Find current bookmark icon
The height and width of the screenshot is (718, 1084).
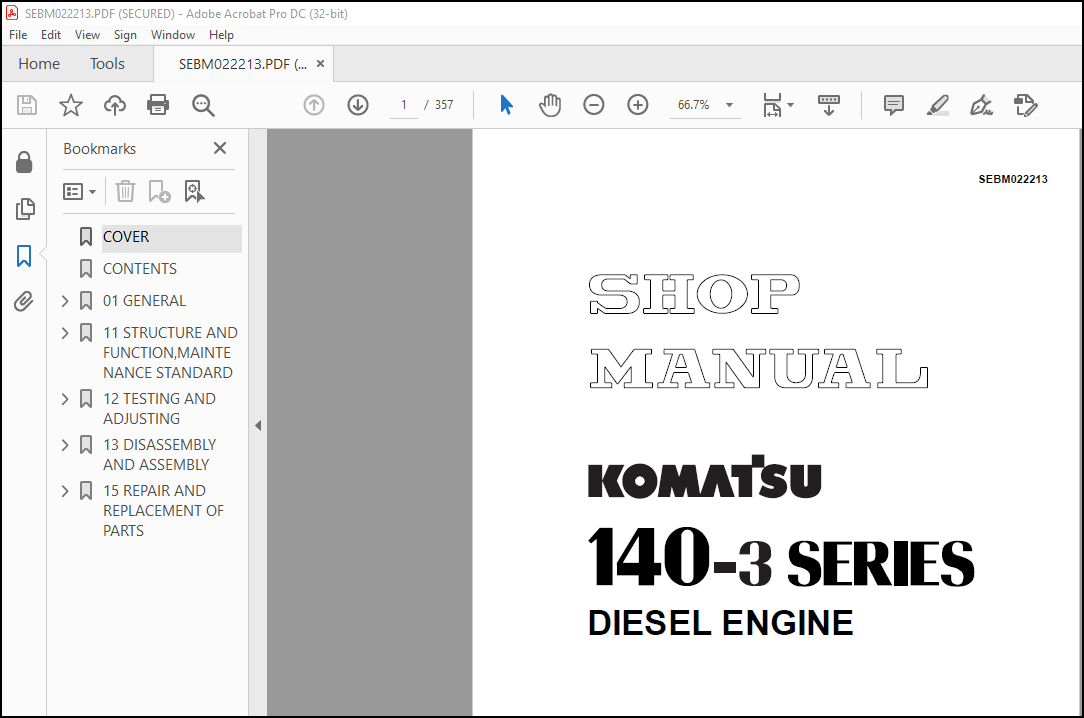(x=194, y=191)
